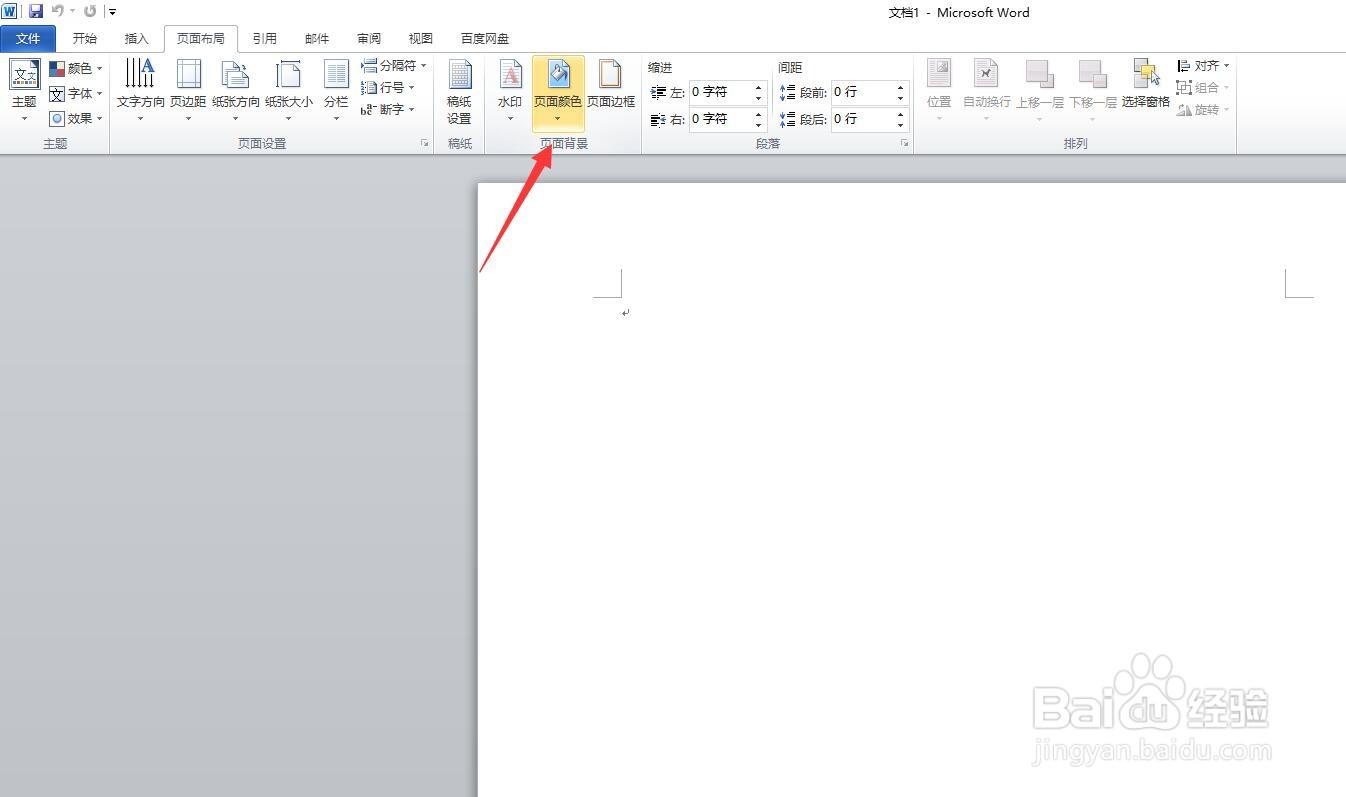Open the theme 字体 dropdown
Screen dimensions: 1346x797
[76, 93]
